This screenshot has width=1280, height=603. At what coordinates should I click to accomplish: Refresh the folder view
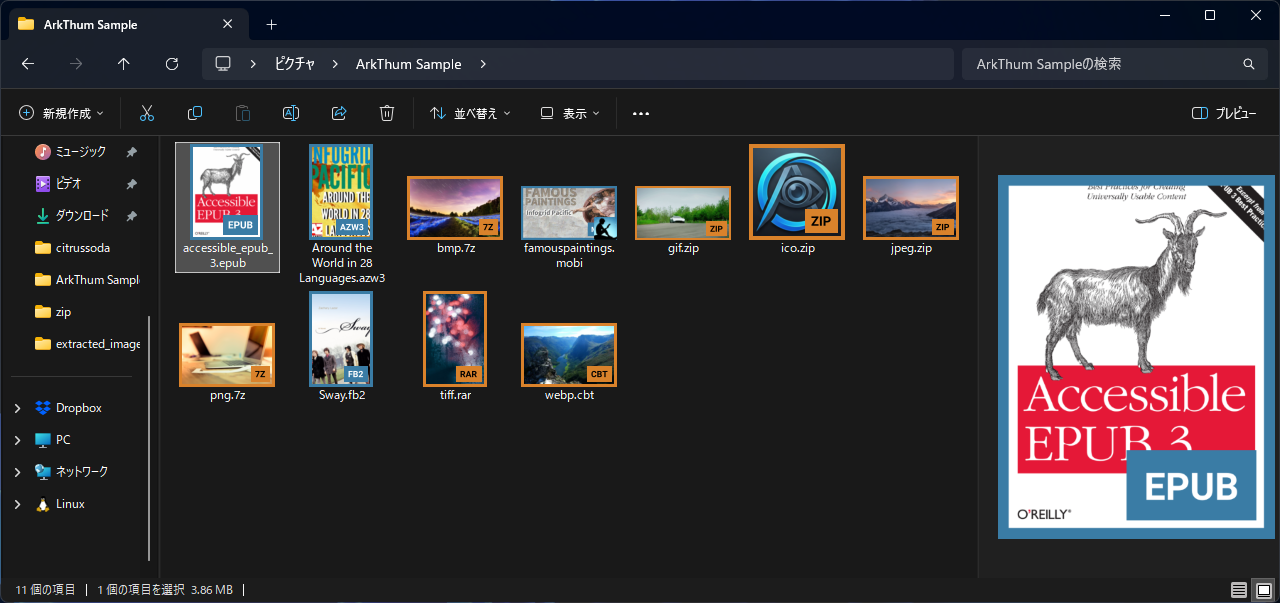172,63
